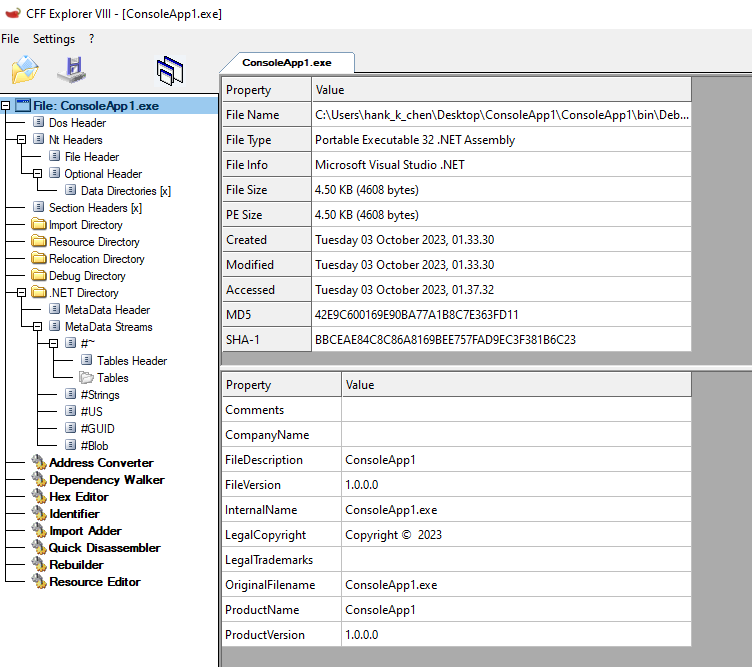752x667 pixels.
Task: Click the Relocation Directory folder icon
Action: pyautogui.click(x=39, y=258)
